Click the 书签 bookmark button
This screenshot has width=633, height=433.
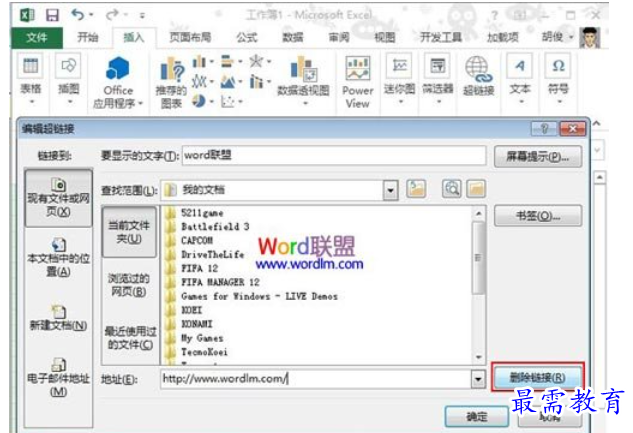pos(538,216)
